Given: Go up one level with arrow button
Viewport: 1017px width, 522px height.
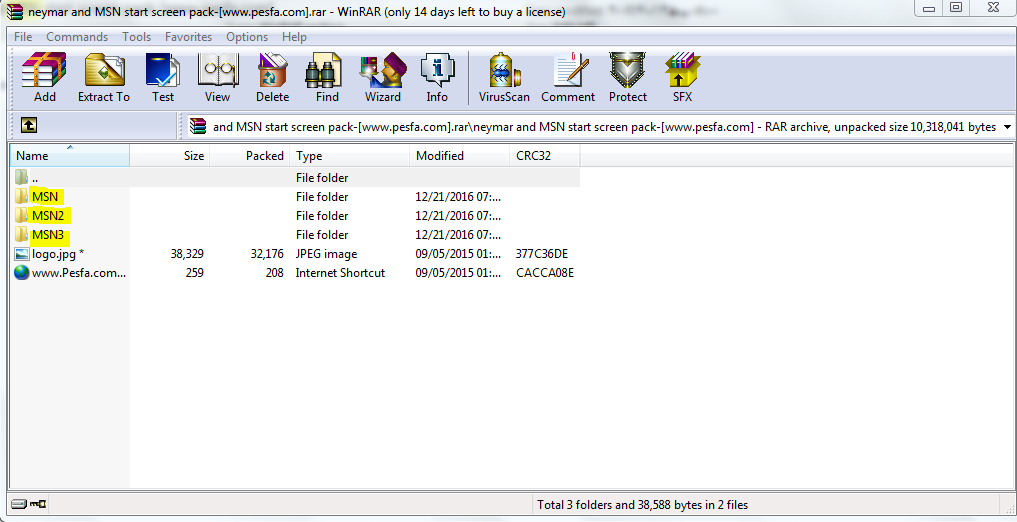Looking at the screenshot, I should click(x=29, y=125).
